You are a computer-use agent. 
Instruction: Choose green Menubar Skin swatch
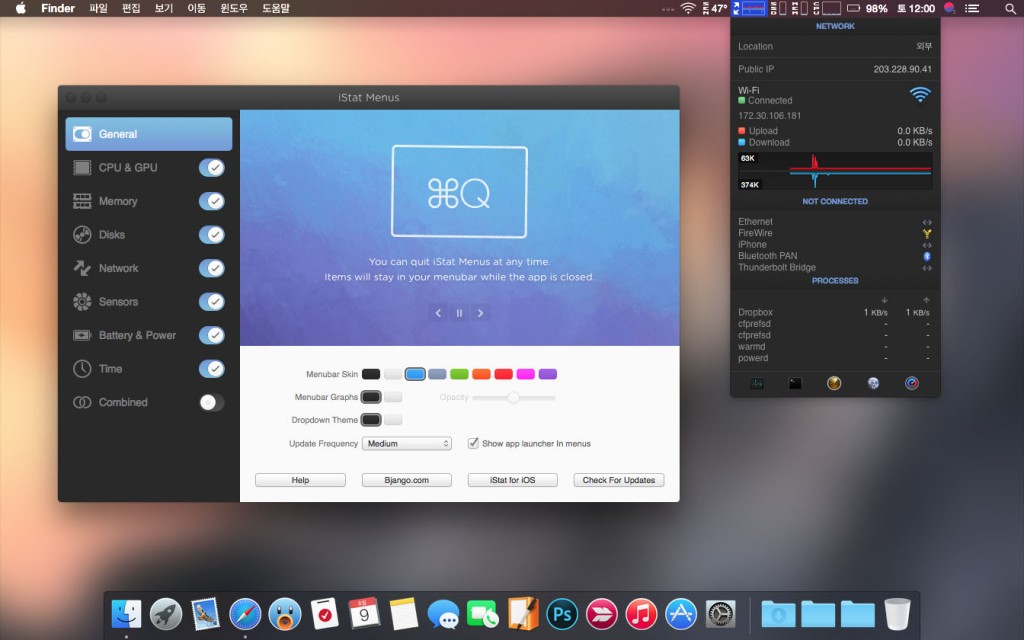(460, 374)
